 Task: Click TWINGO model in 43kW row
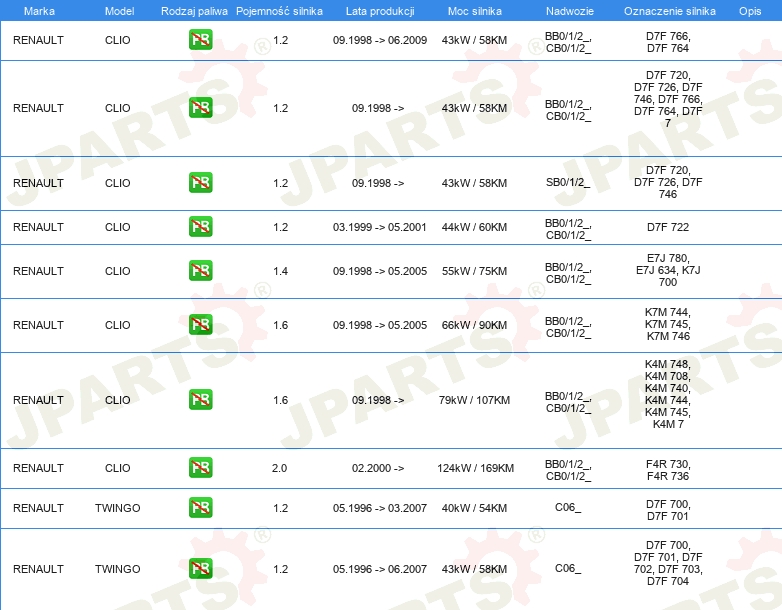[x=118, y=569]
